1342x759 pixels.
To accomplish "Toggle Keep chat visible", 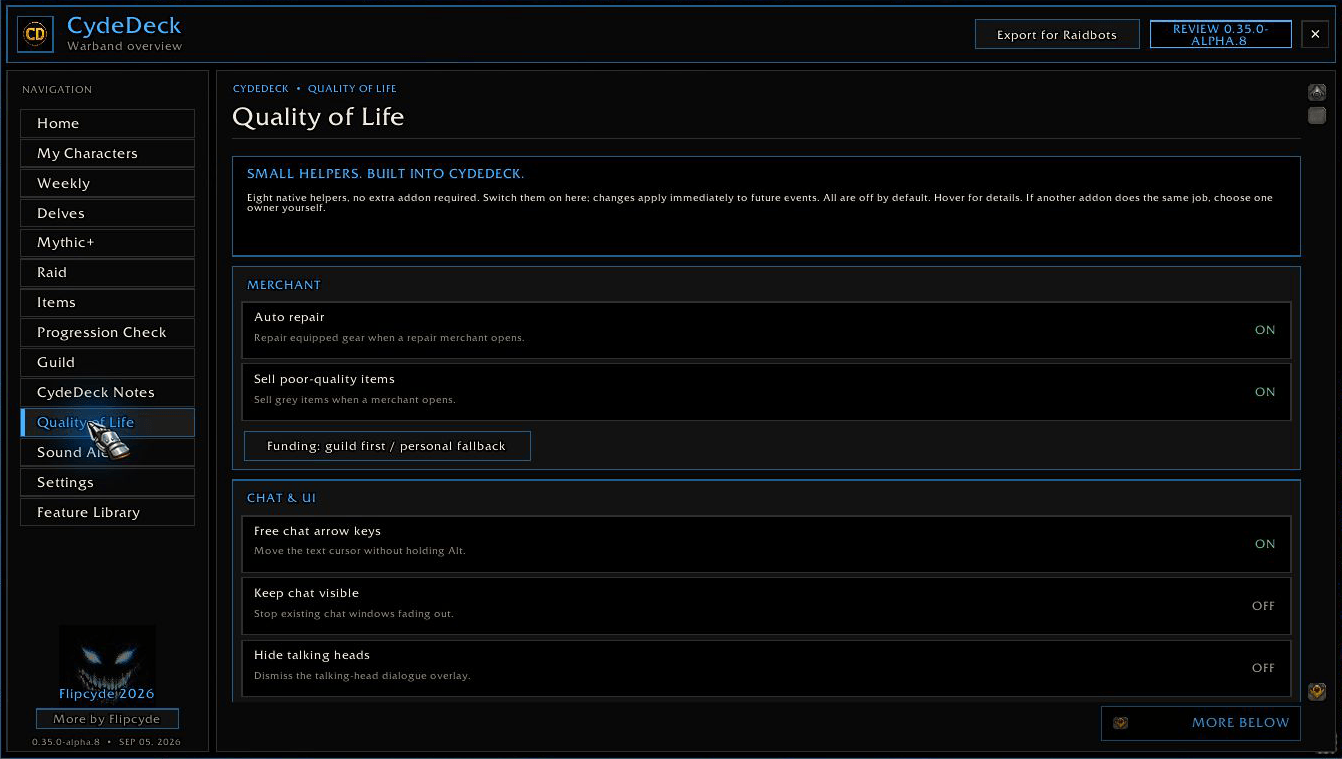I will (766, 606).
